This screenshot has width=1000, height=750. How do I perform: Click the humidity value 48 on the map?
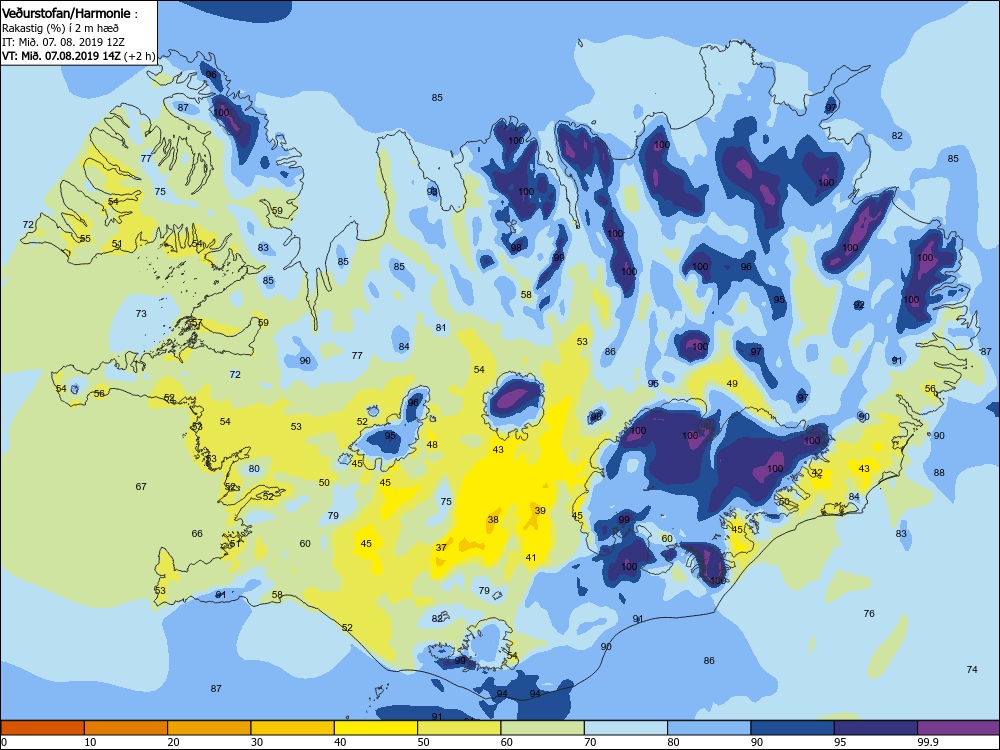(x=432, y=445)
